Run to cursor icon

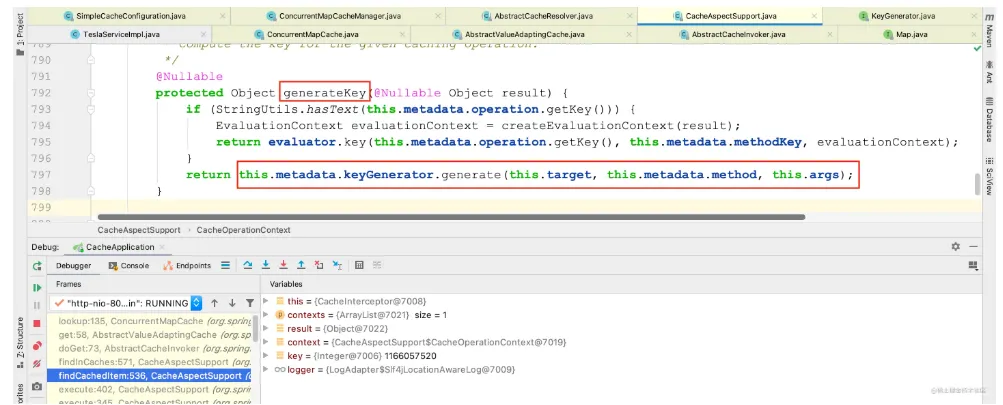coord(338,265)
